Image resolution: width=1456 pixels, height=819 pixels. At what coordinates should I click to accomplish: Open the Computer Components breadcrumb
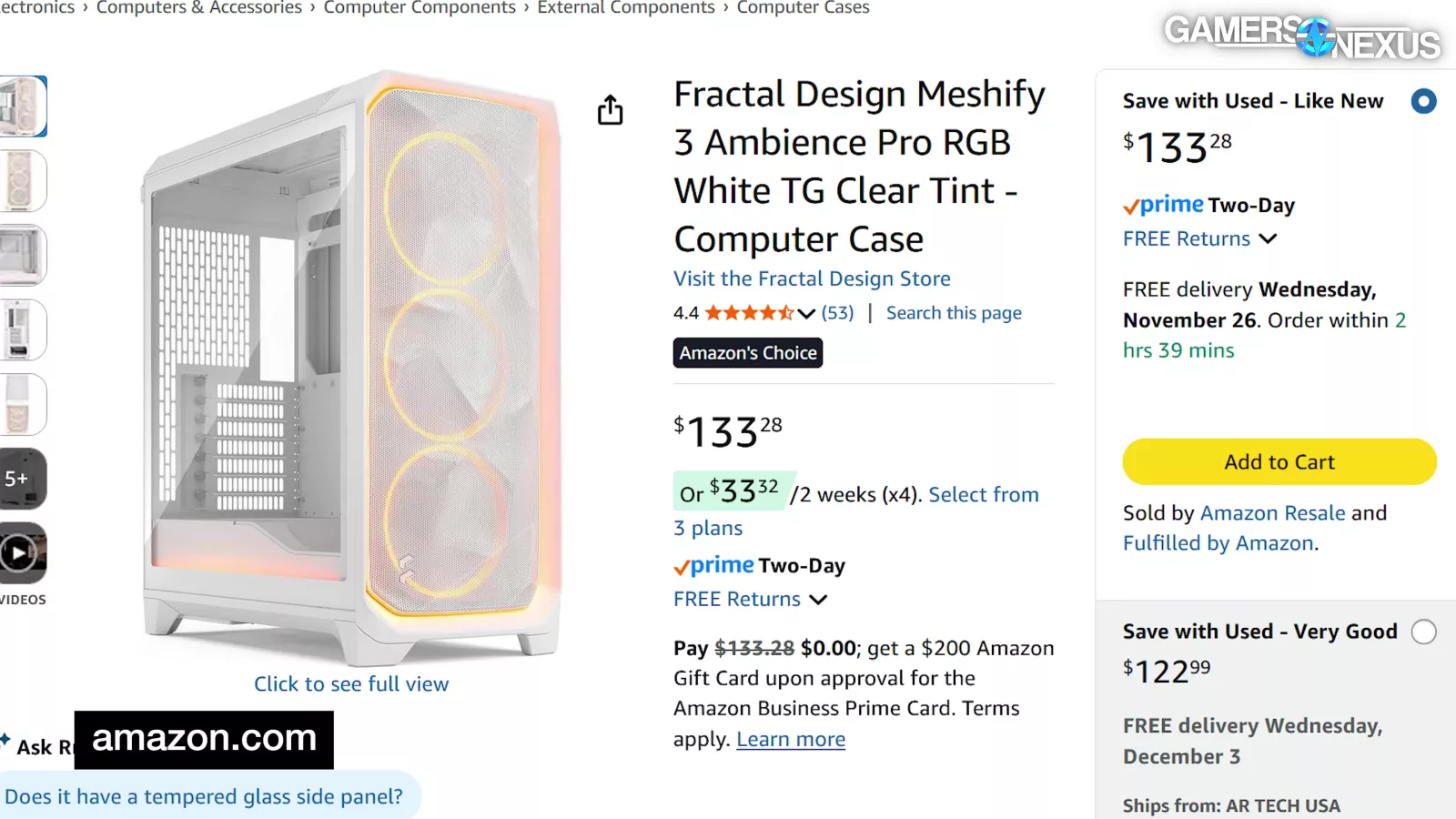tap(420, 8)
